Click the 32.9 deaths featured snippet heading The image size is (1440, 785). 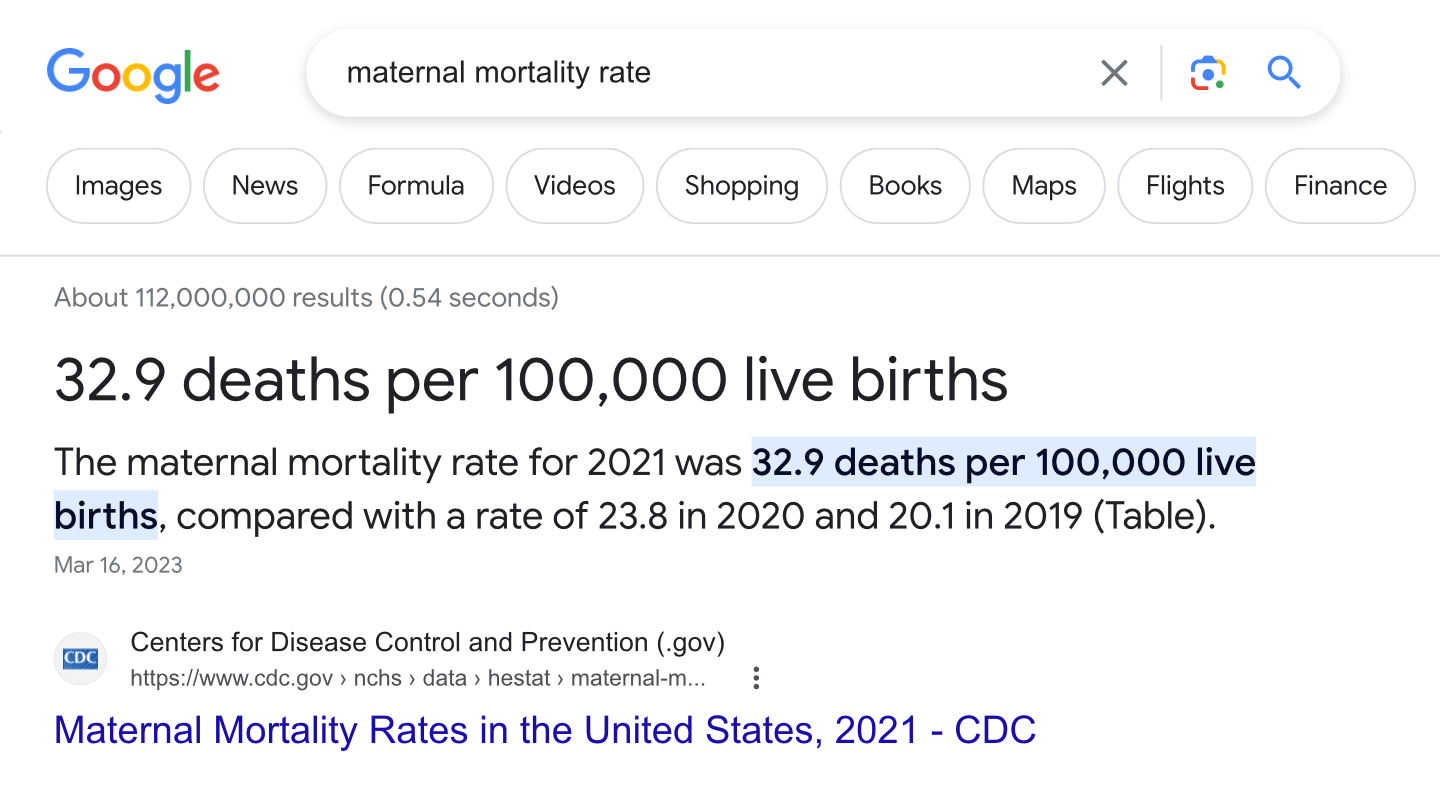(x=531, y=381)
